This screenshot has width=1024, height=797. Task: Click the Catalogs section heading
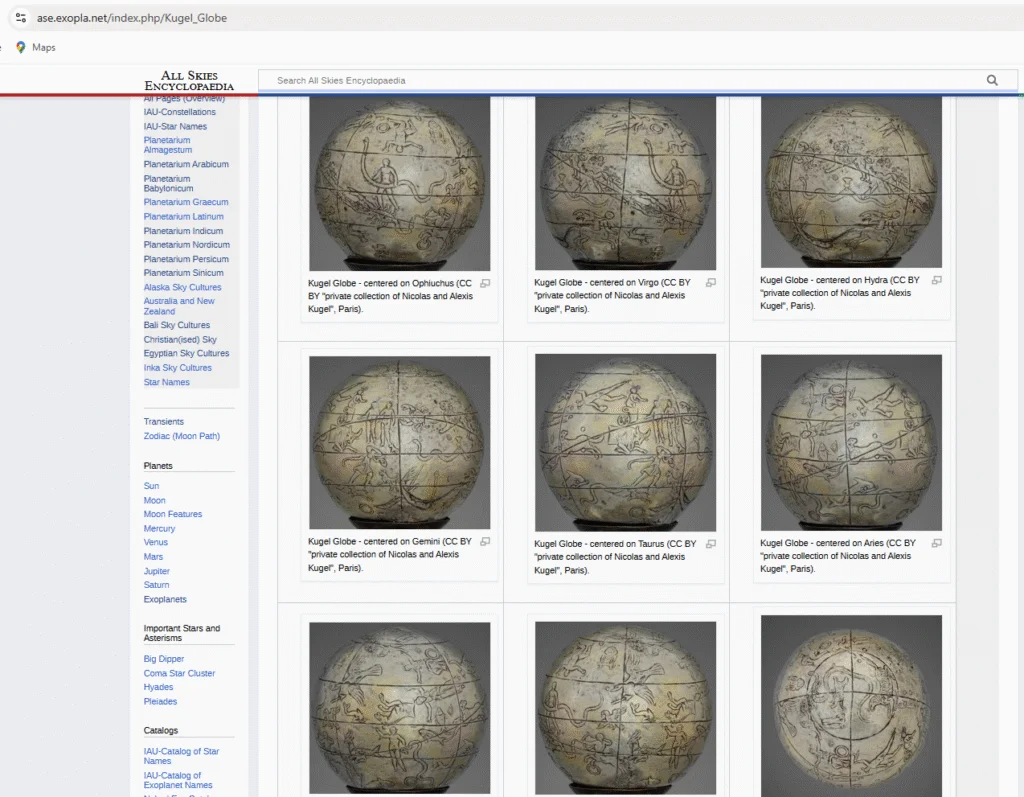point(161,730)
